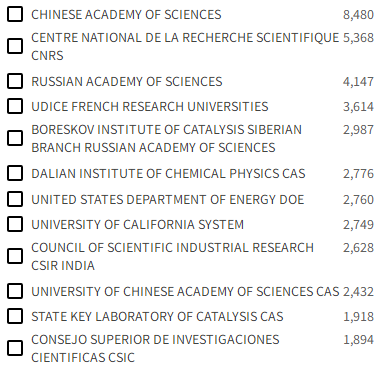The width and height of the screenshot is (383, 370).
Task: Select the Consejo Superior de Investigaciones Cientificas checkbox
Action: (15, 348)
